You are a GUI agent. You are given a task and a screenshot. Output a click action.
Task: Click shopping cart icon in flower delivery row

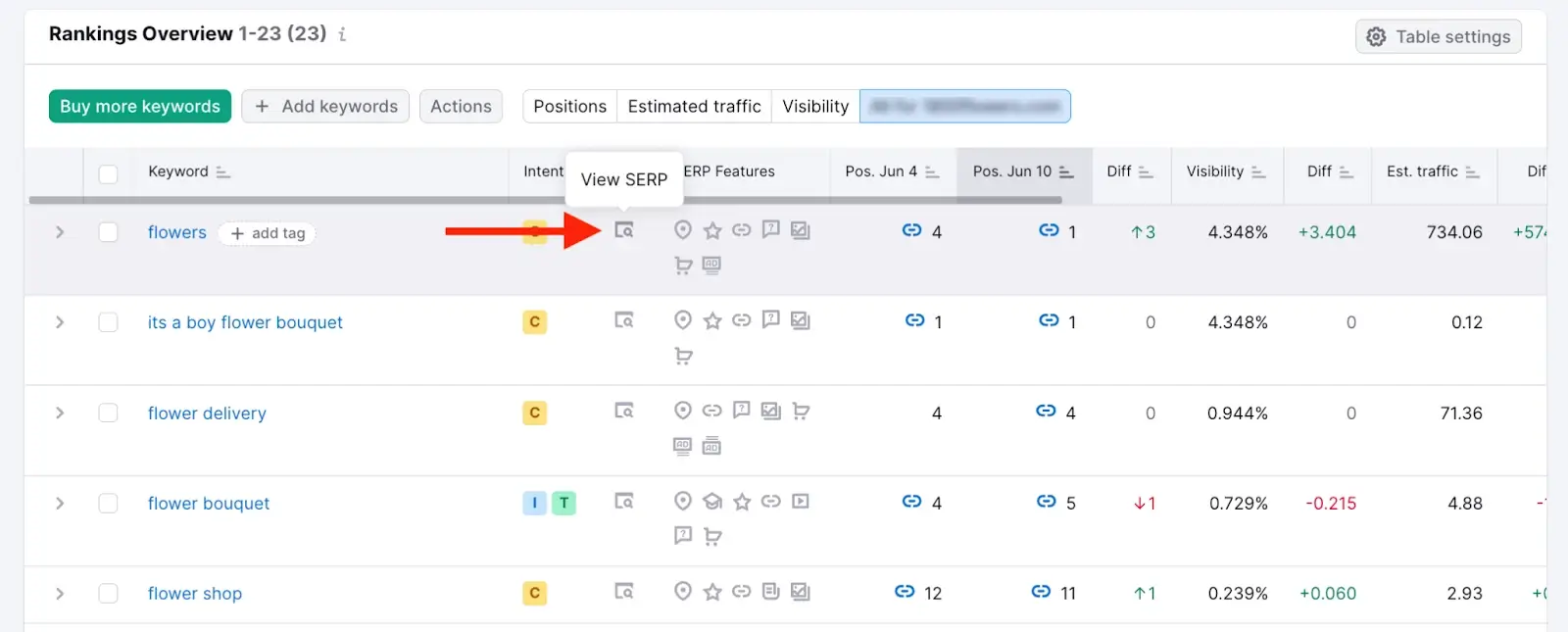point(801,411)
